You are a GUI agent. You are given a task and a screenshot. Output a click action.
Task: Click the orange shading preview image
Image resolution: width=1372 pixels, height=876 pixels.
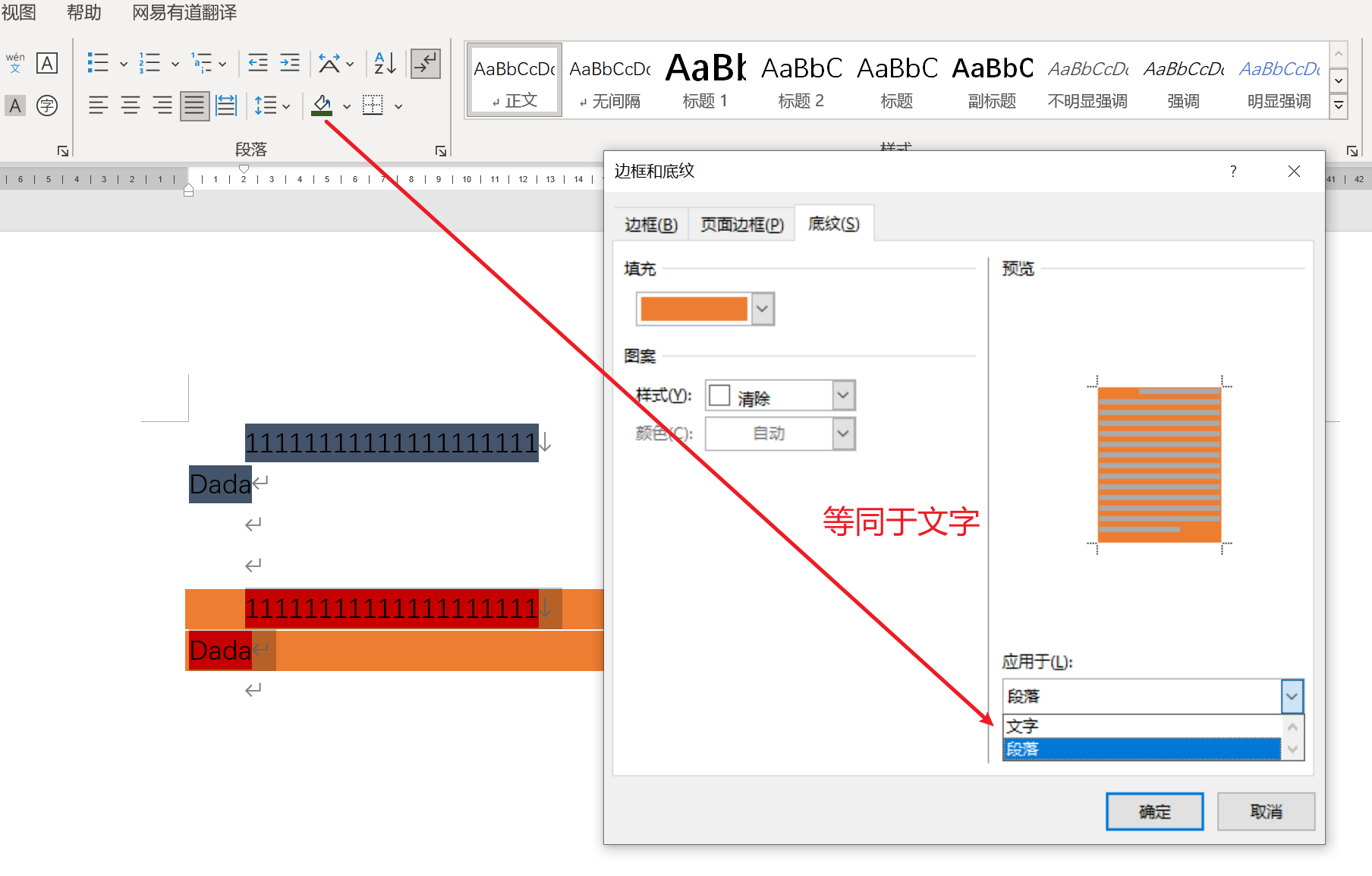pos(1159,465)
